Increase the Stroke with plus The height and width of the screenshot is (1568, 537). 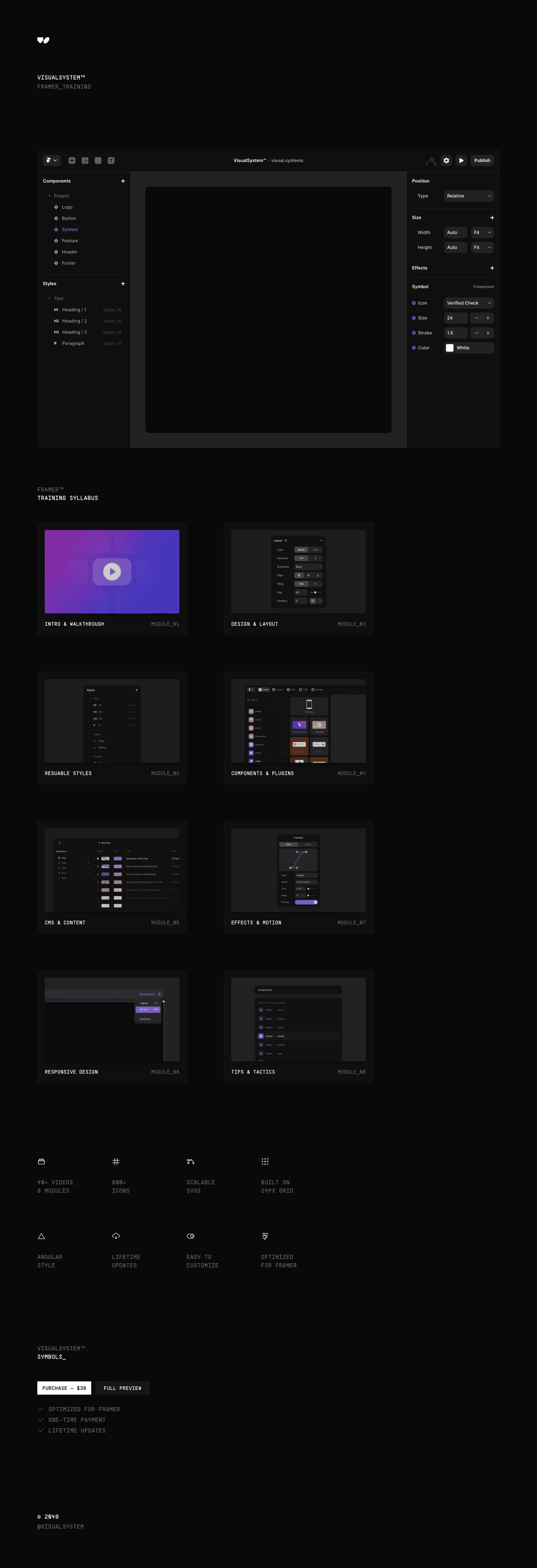[488, 333]
